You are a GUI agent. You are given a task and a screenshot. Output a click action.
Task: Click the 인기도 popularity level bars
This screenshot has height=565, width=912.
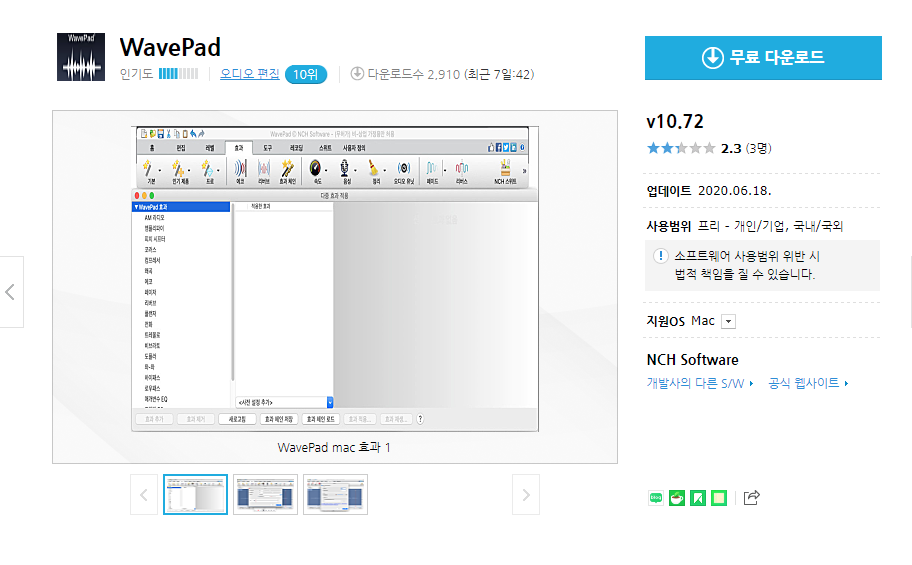(x=179, y=74)
